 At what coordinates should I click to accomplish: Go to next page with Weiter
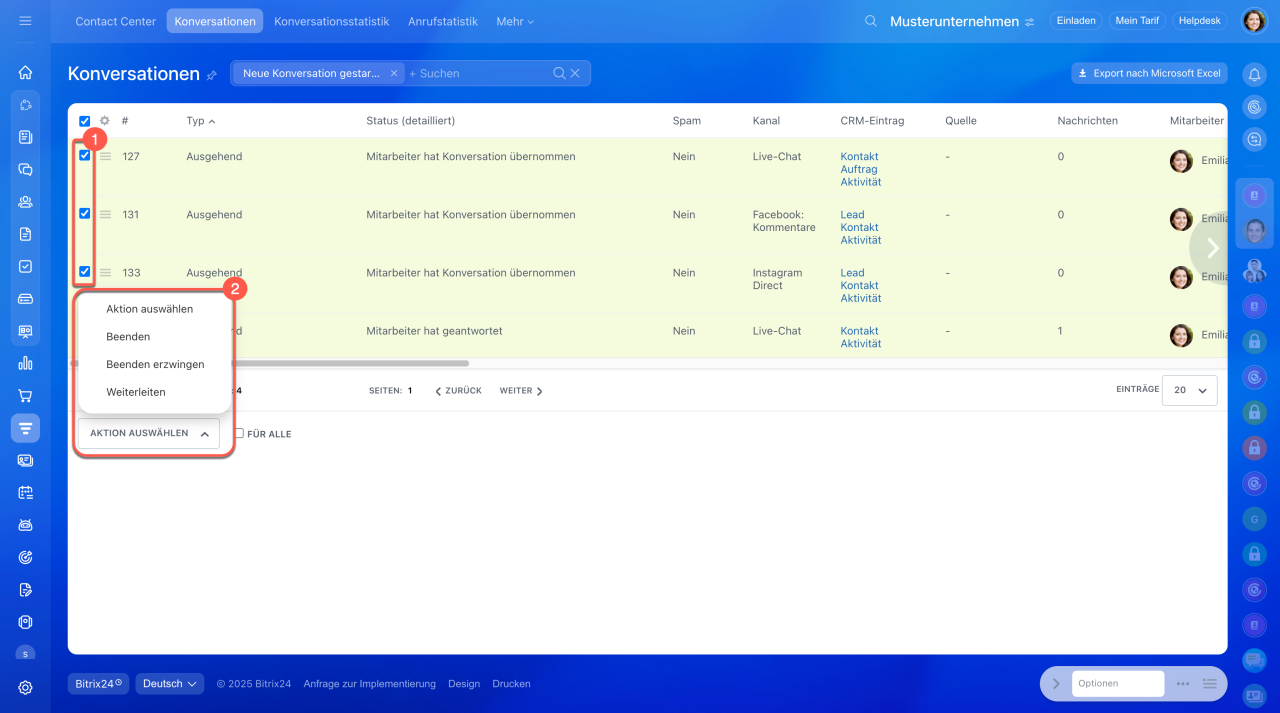(x=521, y=391)
